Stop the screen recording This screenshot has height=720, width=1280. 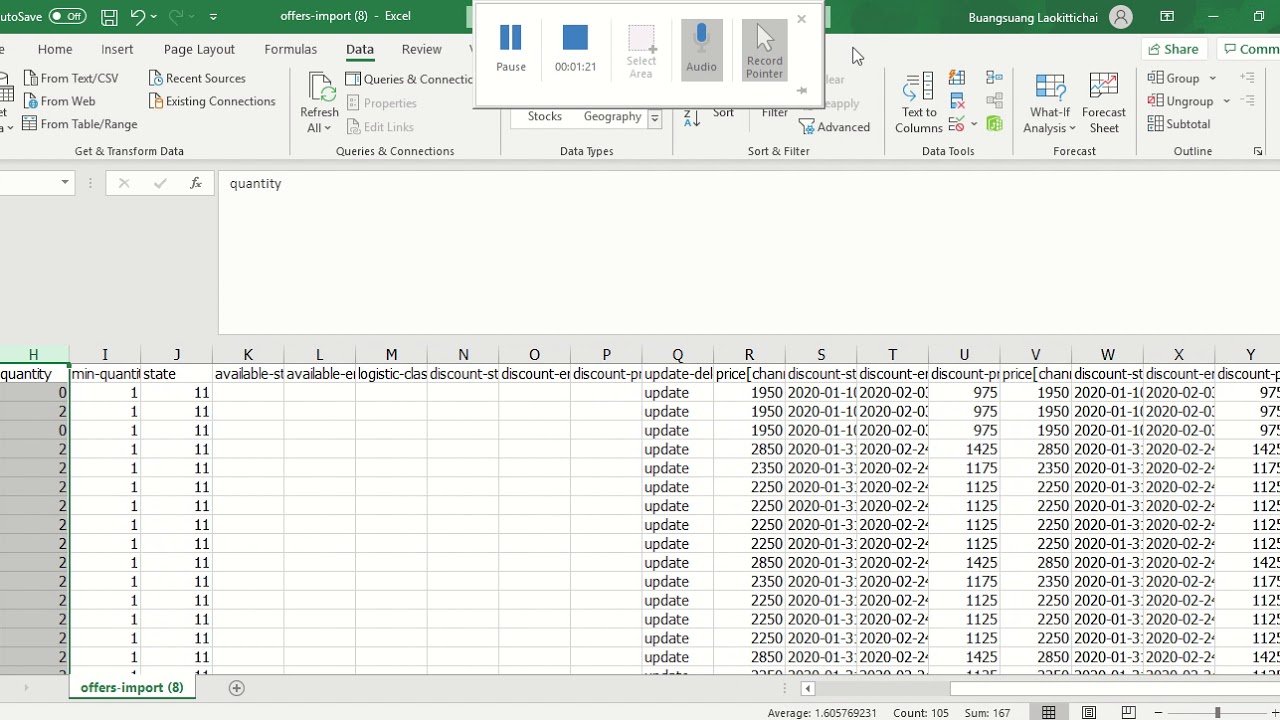575,49
